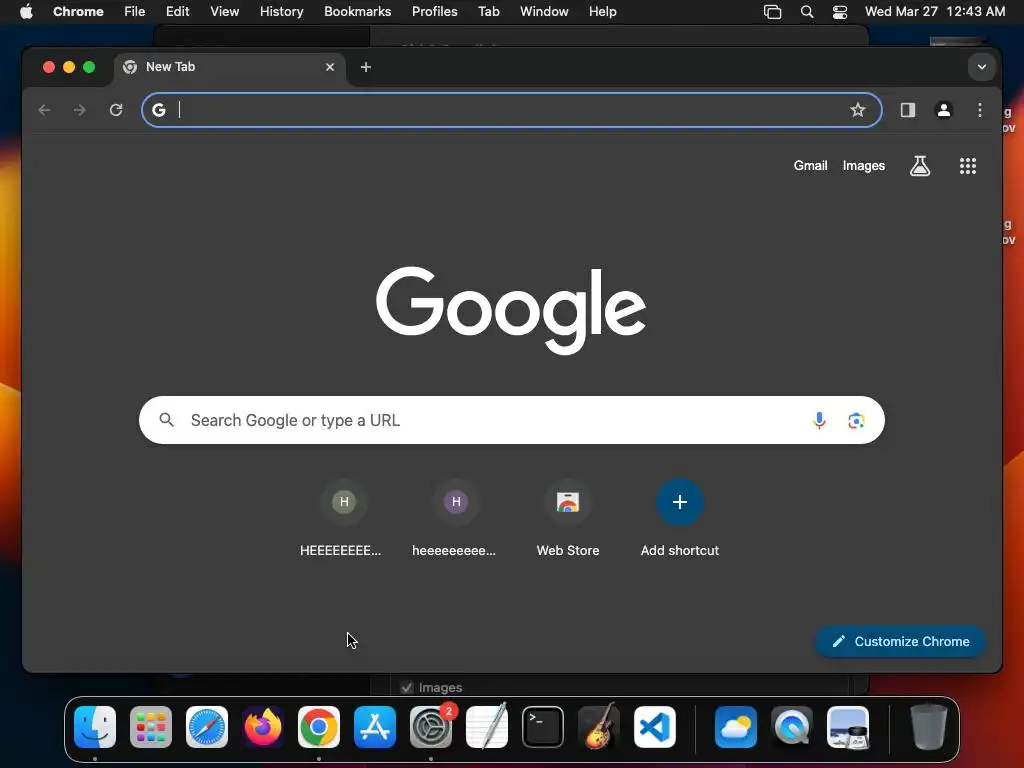1024x768 pixels.
Task: Open Preview from the dock
Action: tap(848, 727)
